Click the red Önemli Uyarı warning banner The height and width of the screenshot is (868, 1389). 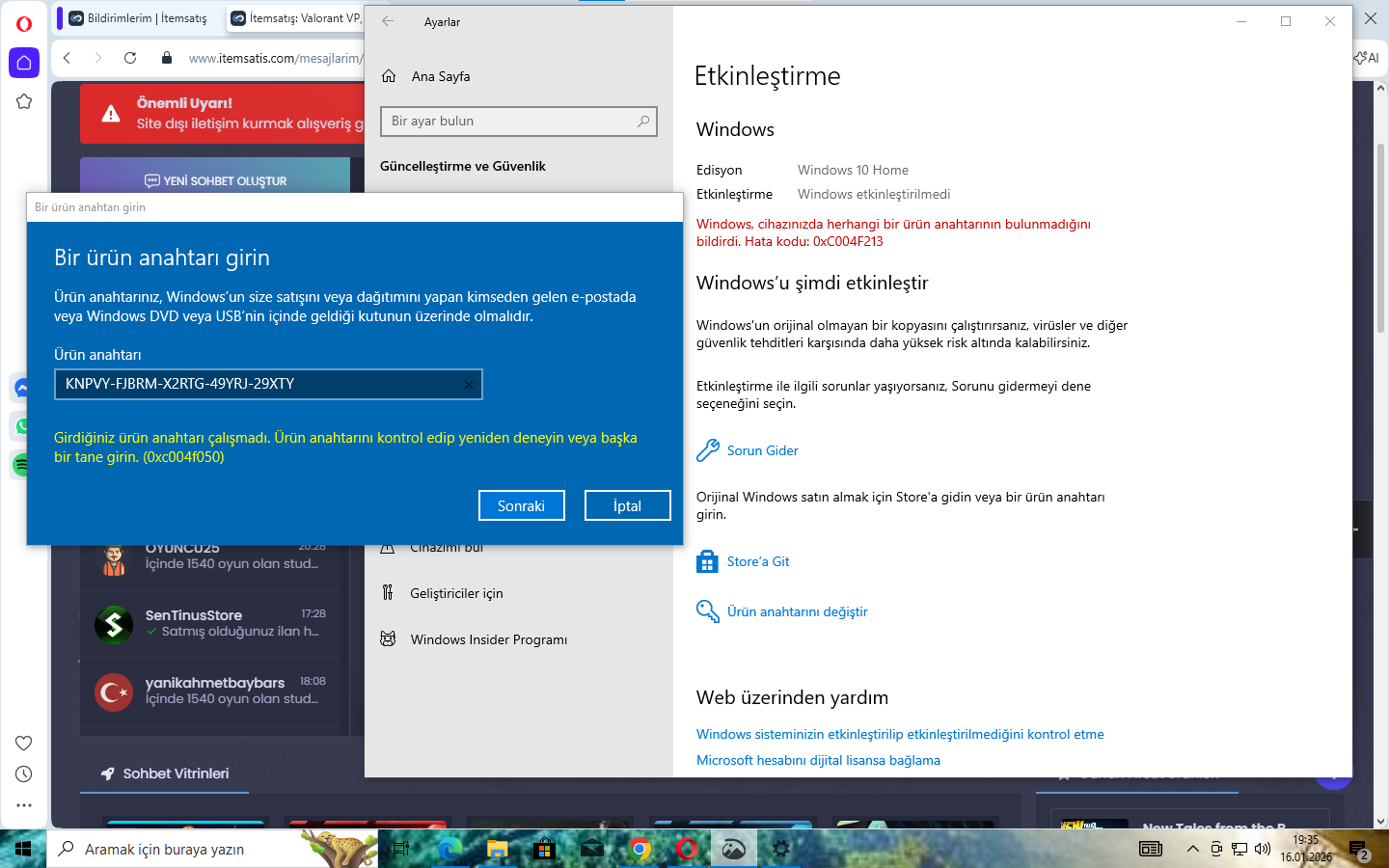click(x=222, y=113)
